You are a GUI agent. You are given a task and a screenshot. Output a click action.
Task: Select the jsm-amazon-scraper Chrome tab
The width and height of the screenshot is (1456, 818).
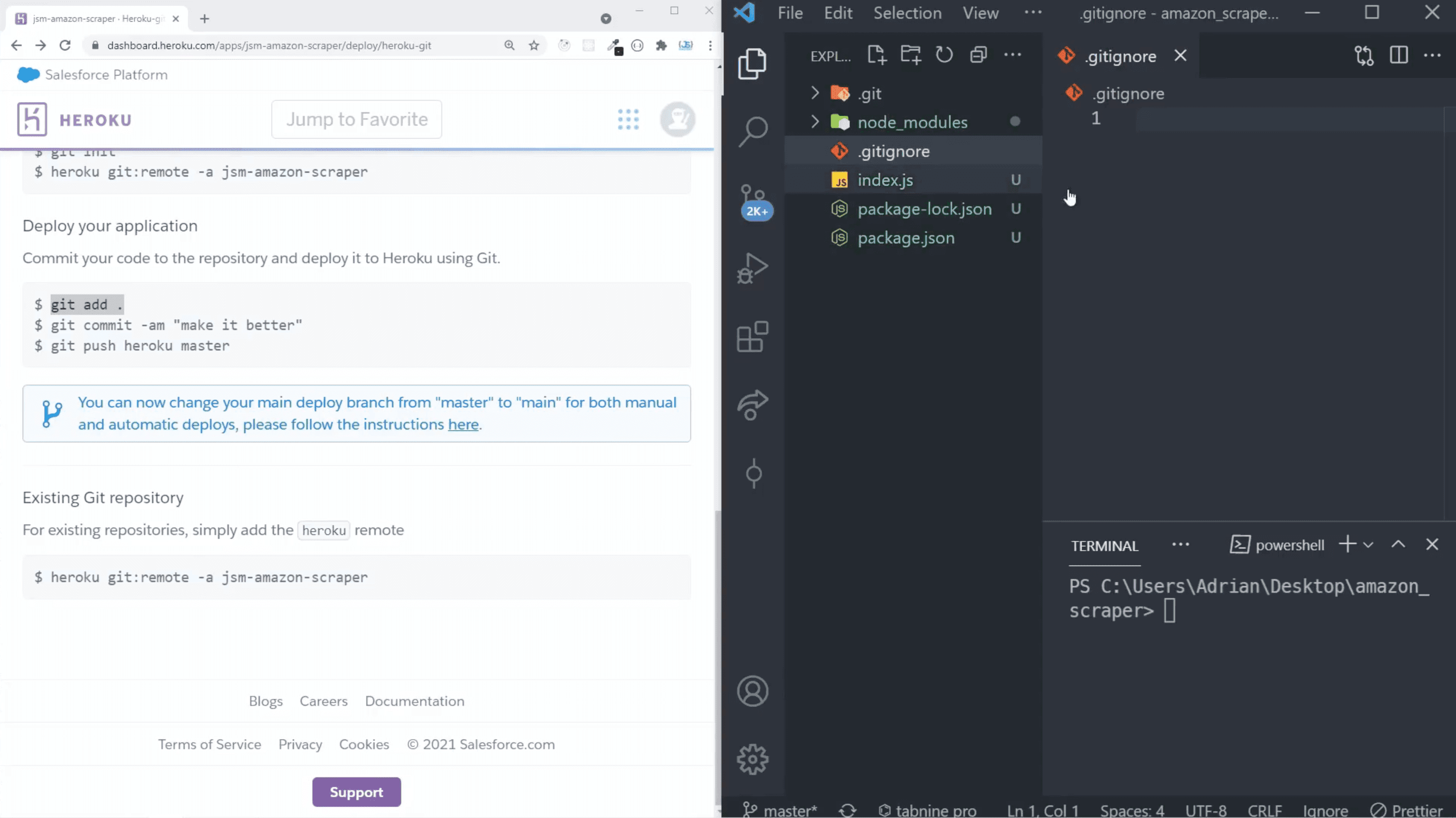click(97, 19)
